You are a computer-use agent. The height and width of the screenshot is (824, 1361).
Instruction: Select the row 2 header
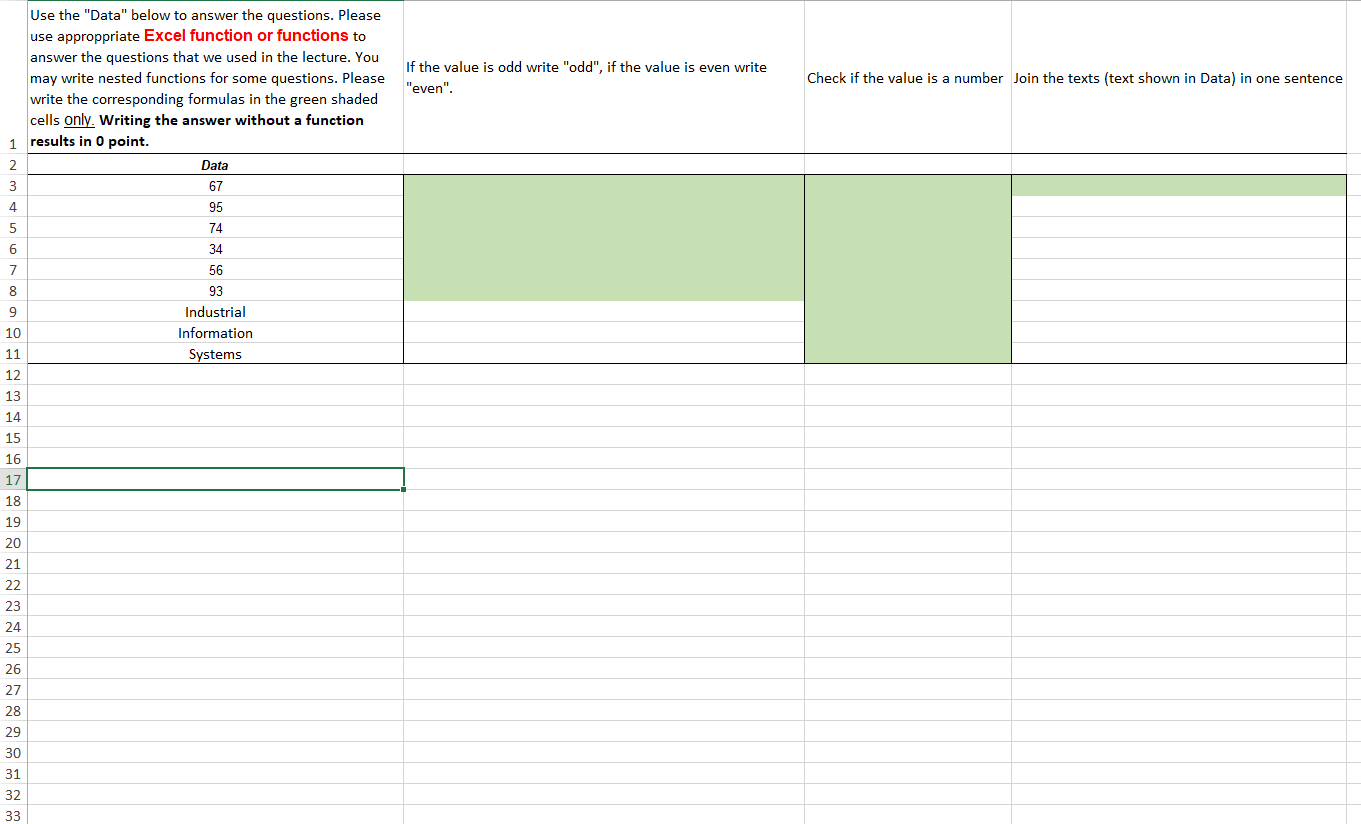[13, 165]
